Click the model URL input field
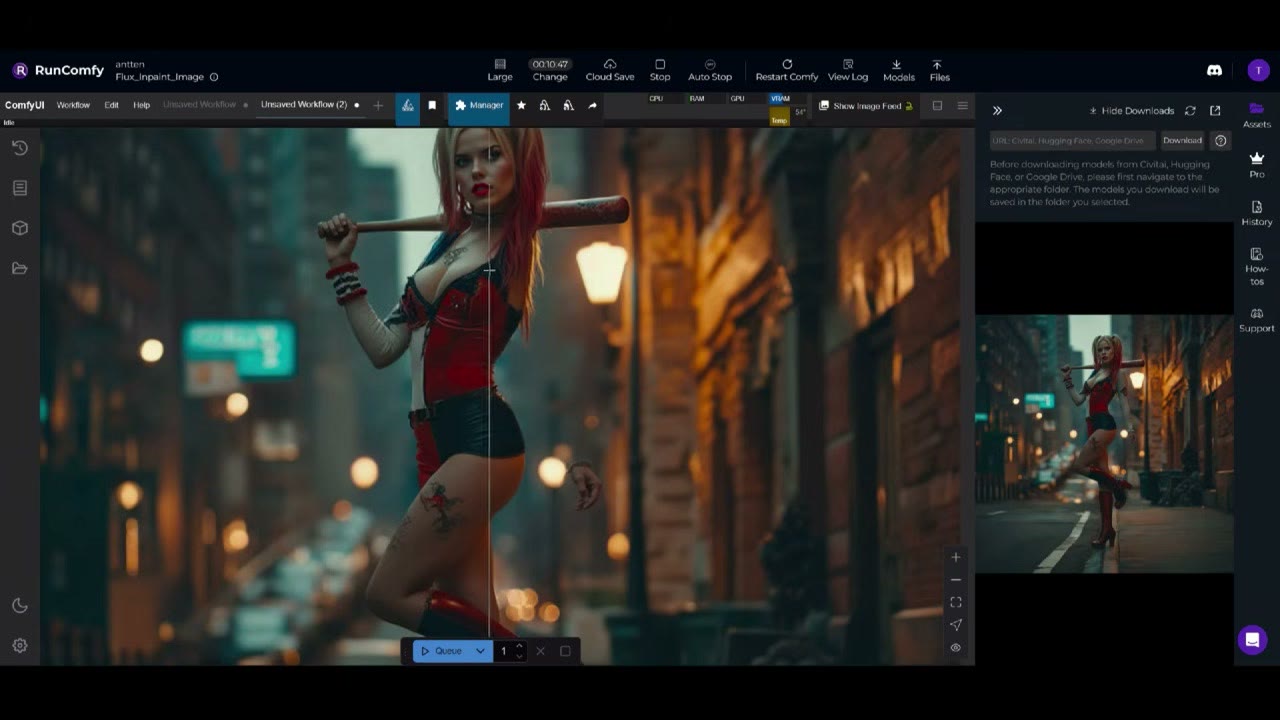The height and width of the screenshot is (720, 1280). [1073, 141]
